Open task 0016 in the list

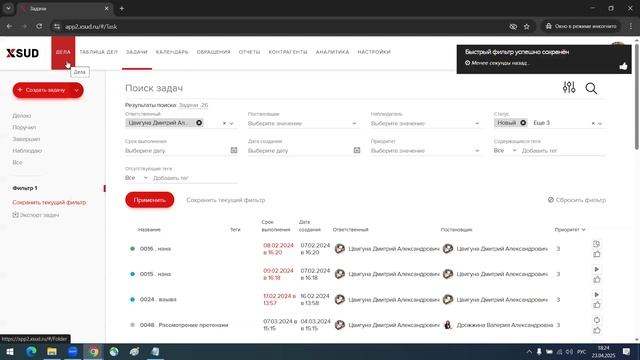(155, 249)
